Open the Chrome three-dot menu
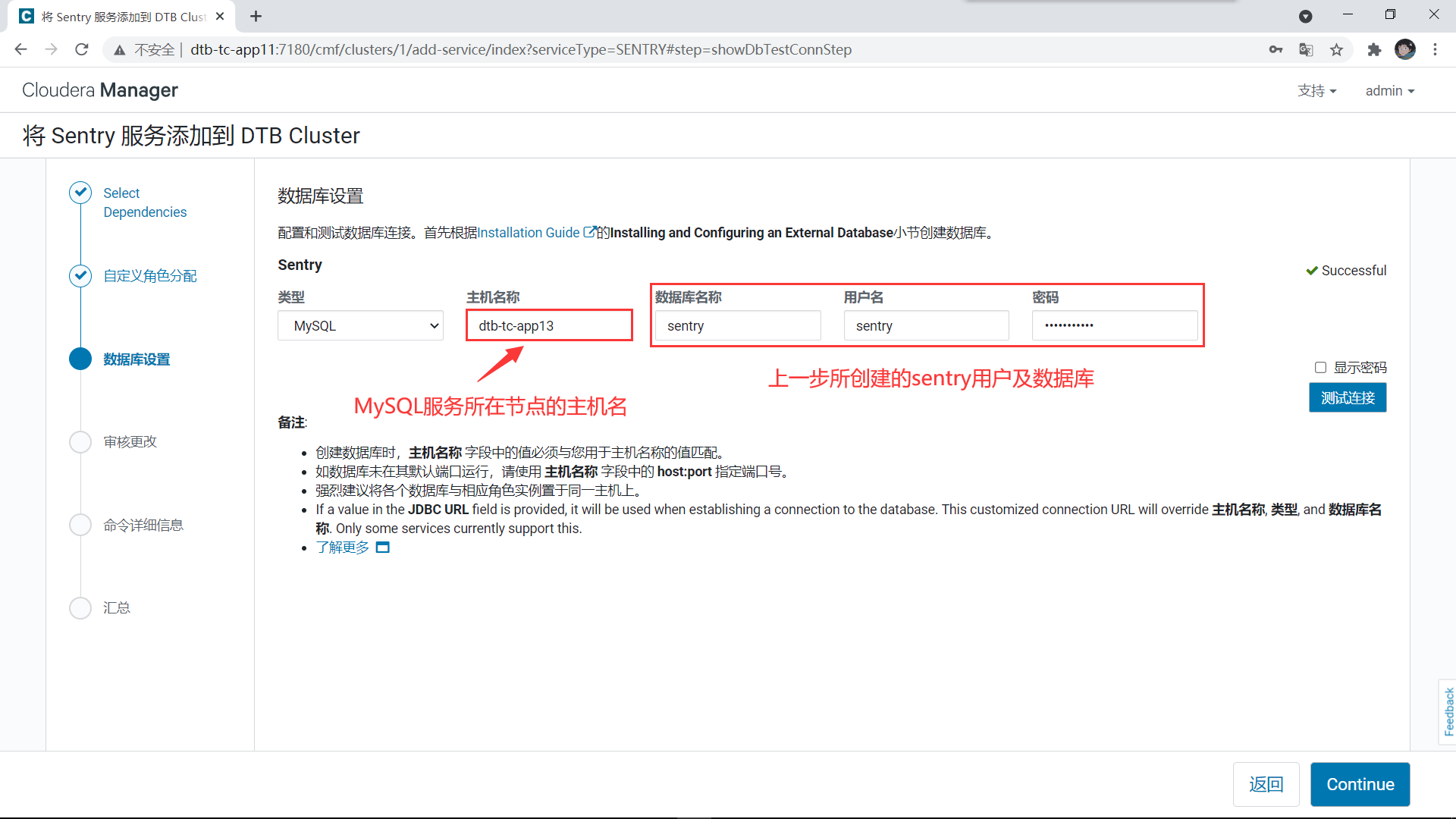The width and height of the screenshot is (1456, 819). tap(1435, 49)
